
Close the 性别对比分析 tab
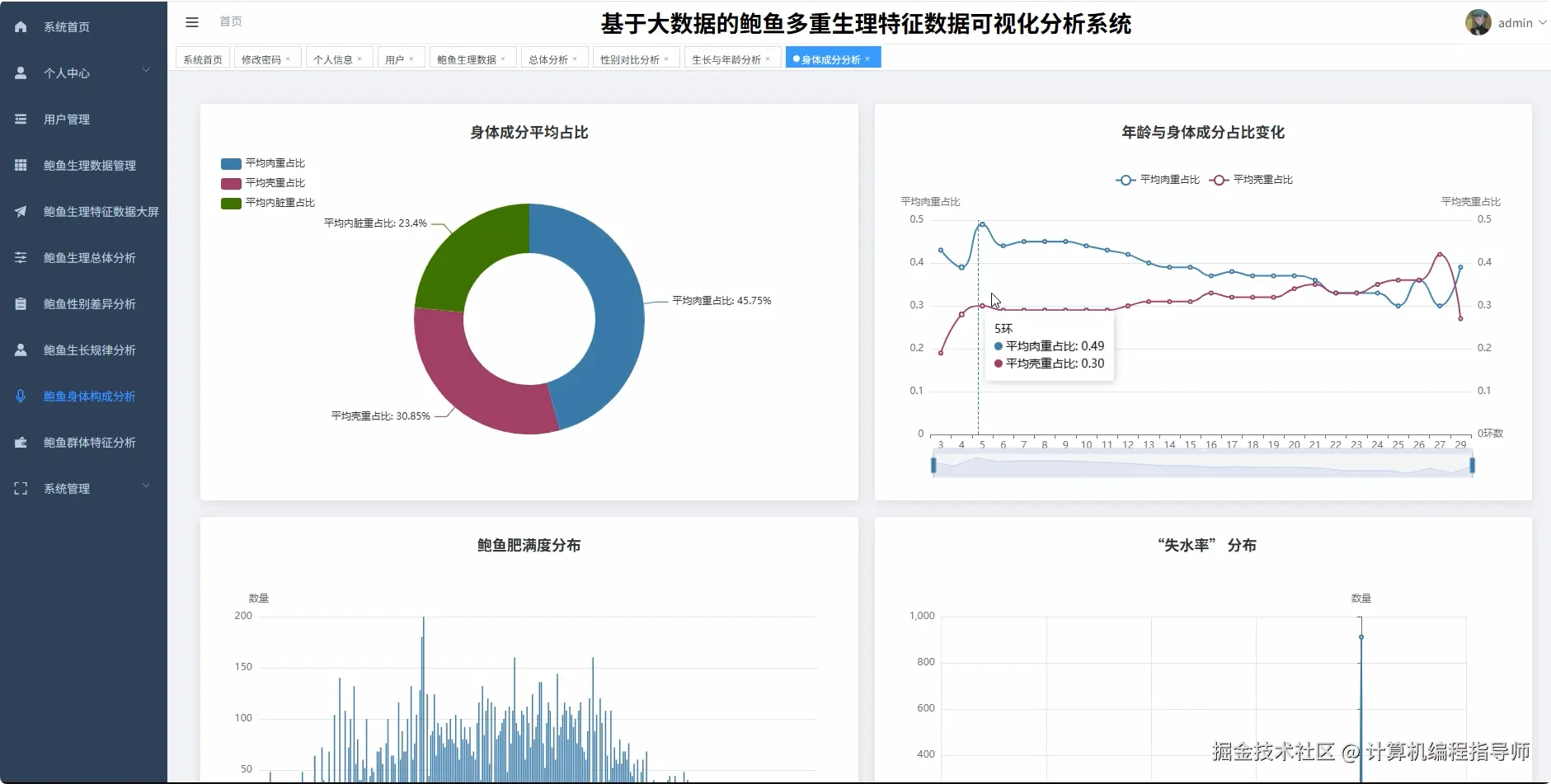666,59
